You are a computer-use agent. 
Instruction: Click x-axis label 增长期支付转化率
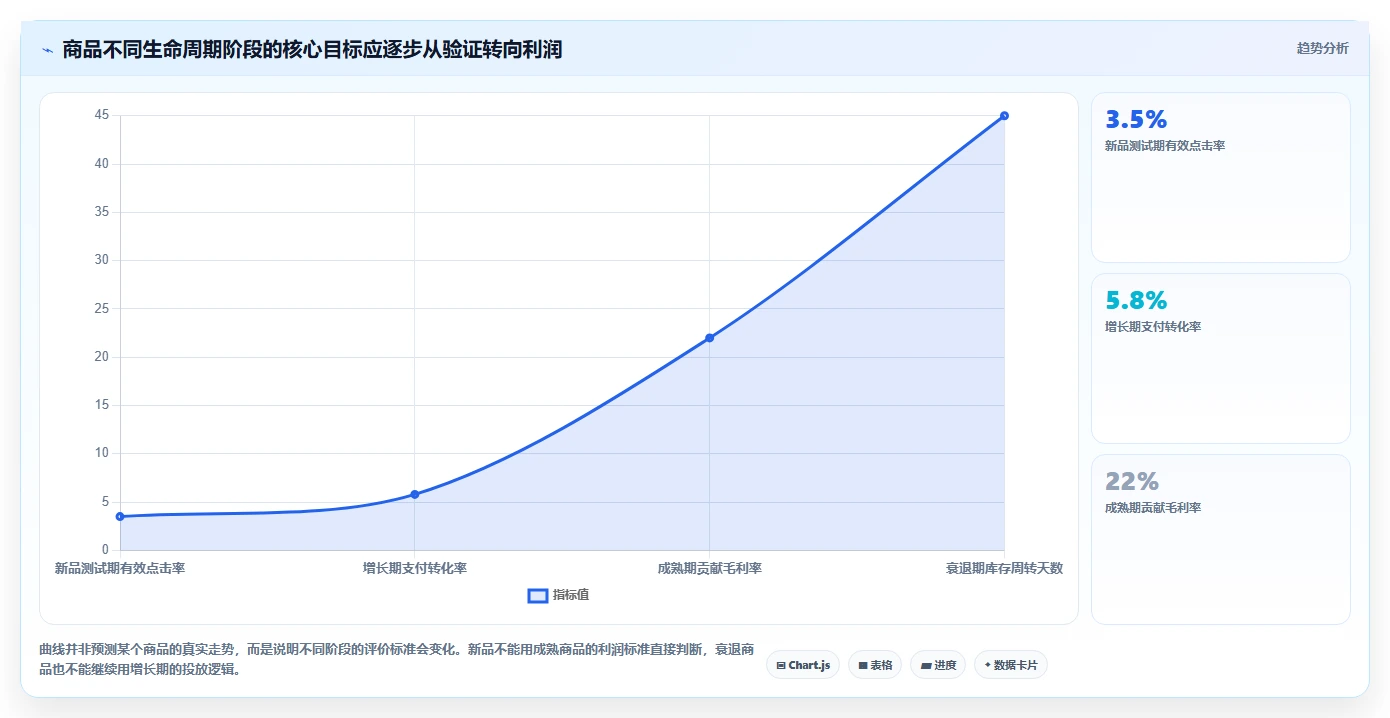point(415,568)
